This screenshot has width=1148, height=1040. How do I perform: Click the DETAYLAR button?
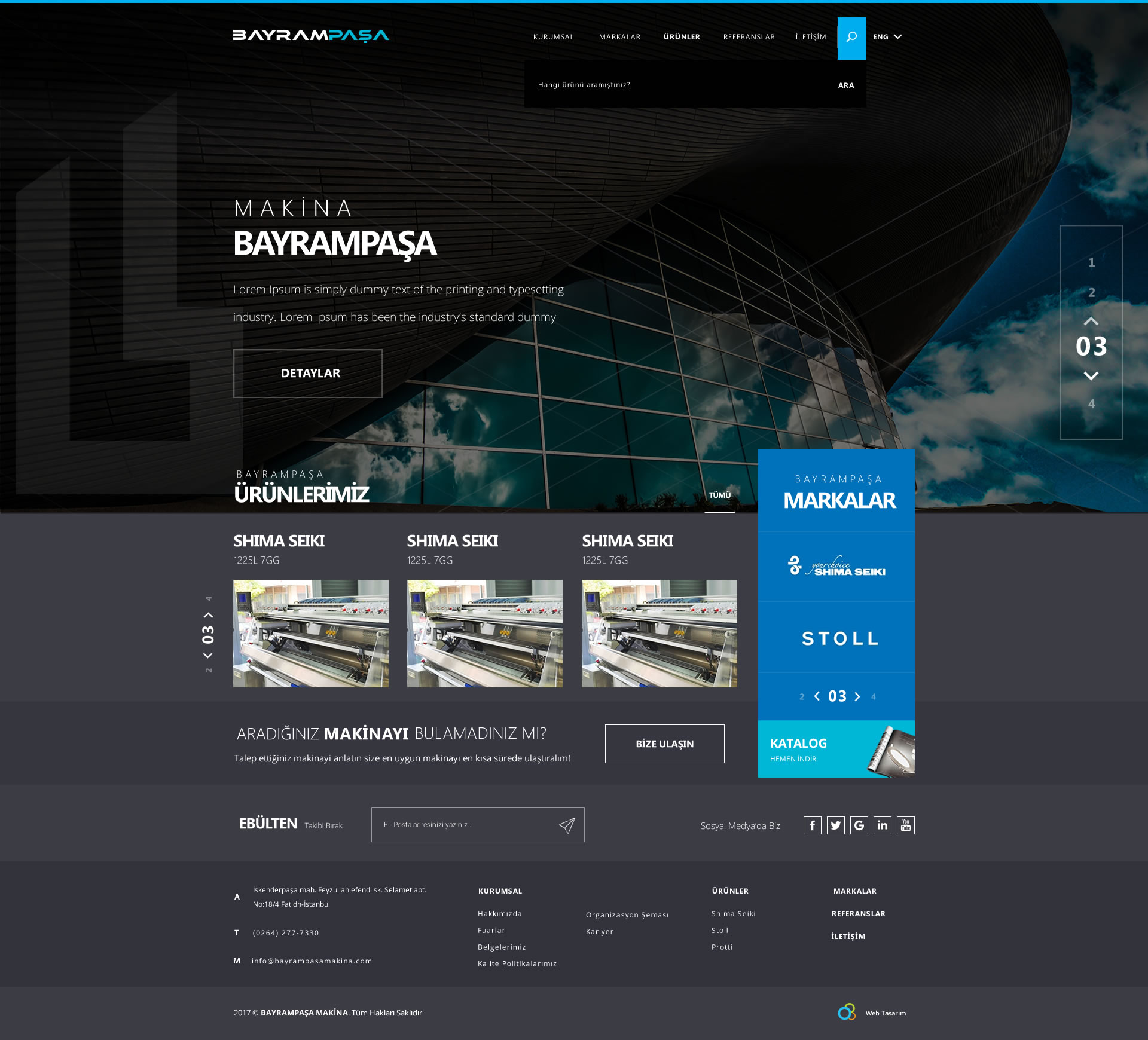pyautogui.click(x=308, y=374)
